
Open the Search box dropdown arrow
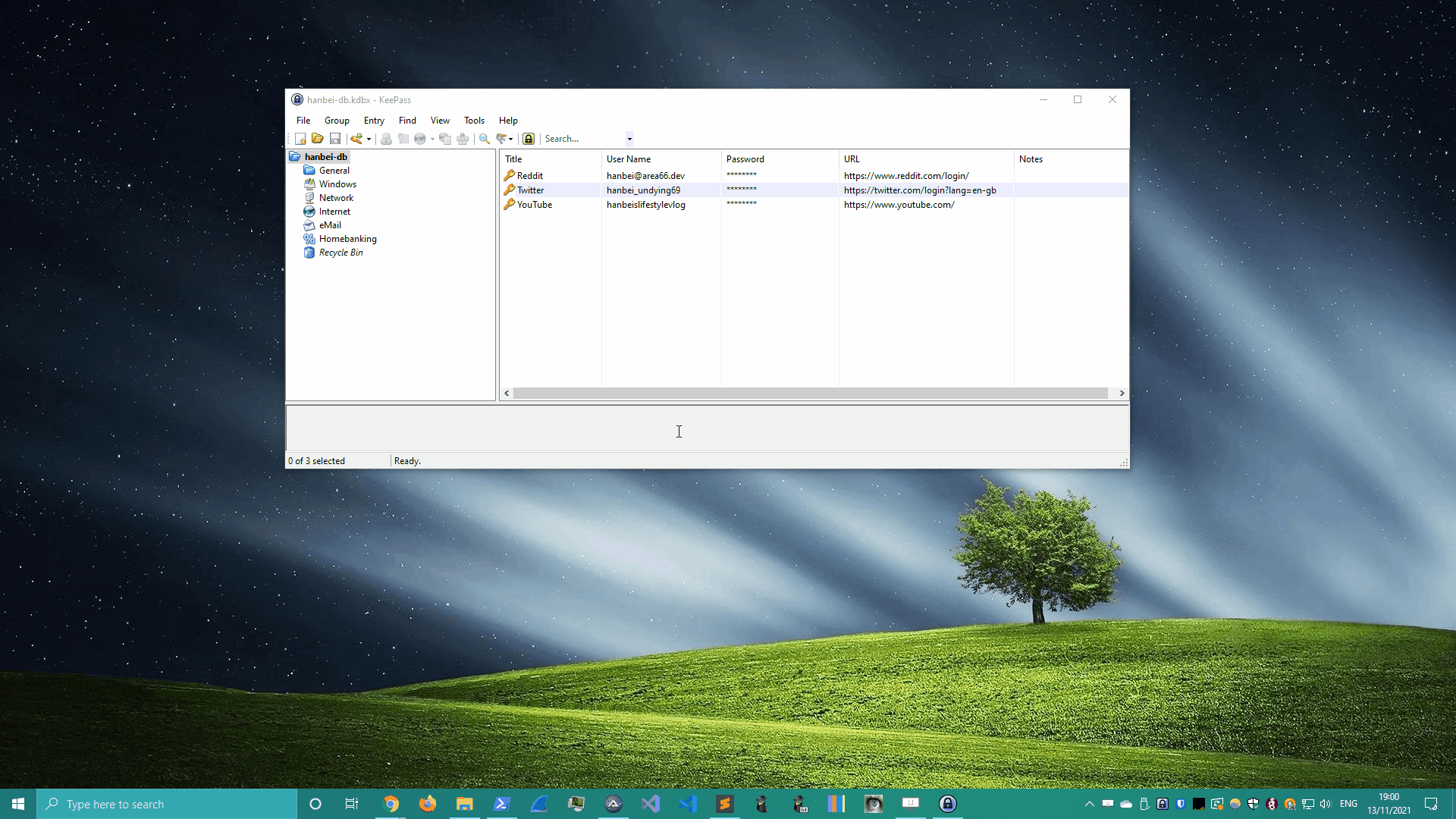tap(629, 139)
